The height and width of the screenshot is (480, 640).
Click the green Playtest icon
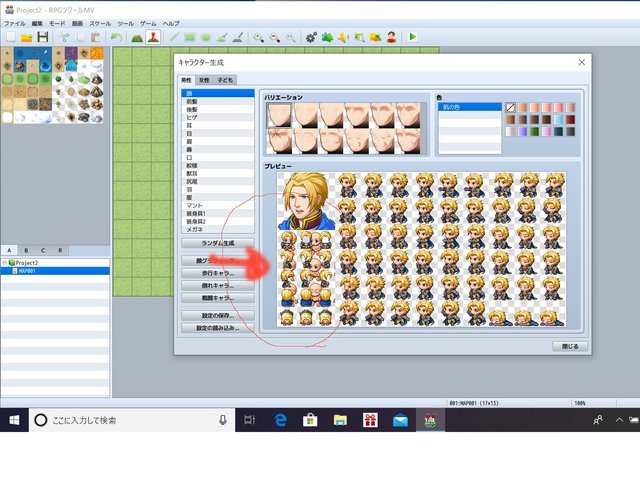412,37
